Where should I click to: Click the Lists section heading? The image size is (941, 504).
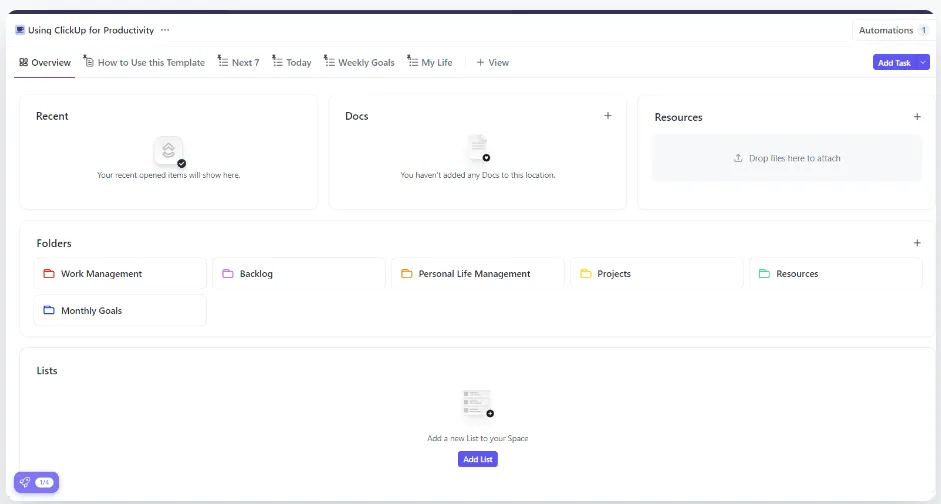pos(47,370)
